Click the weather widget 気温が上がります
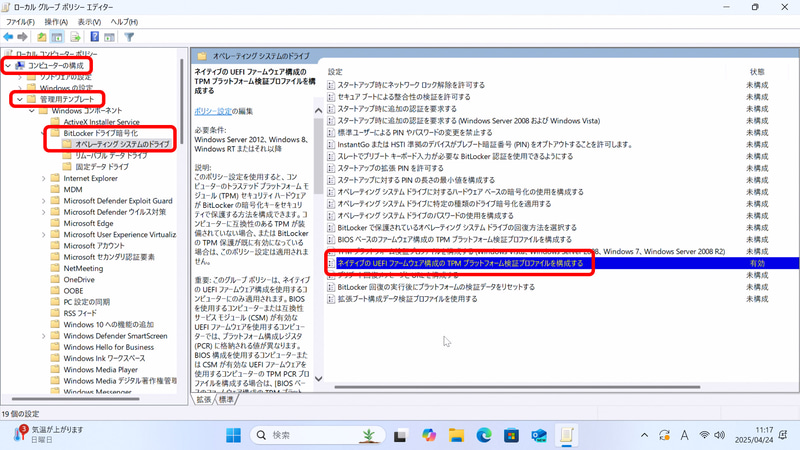 point(48,434)
